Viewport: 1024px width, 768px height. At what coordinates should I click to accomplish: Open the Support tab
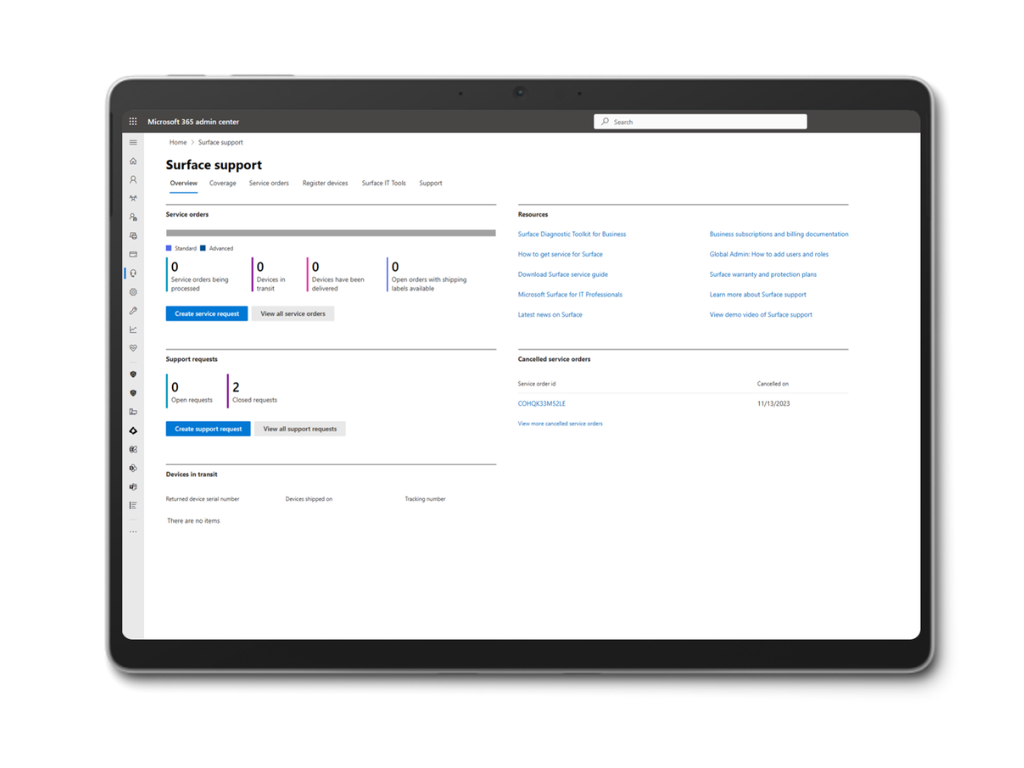tap(430, 184)
